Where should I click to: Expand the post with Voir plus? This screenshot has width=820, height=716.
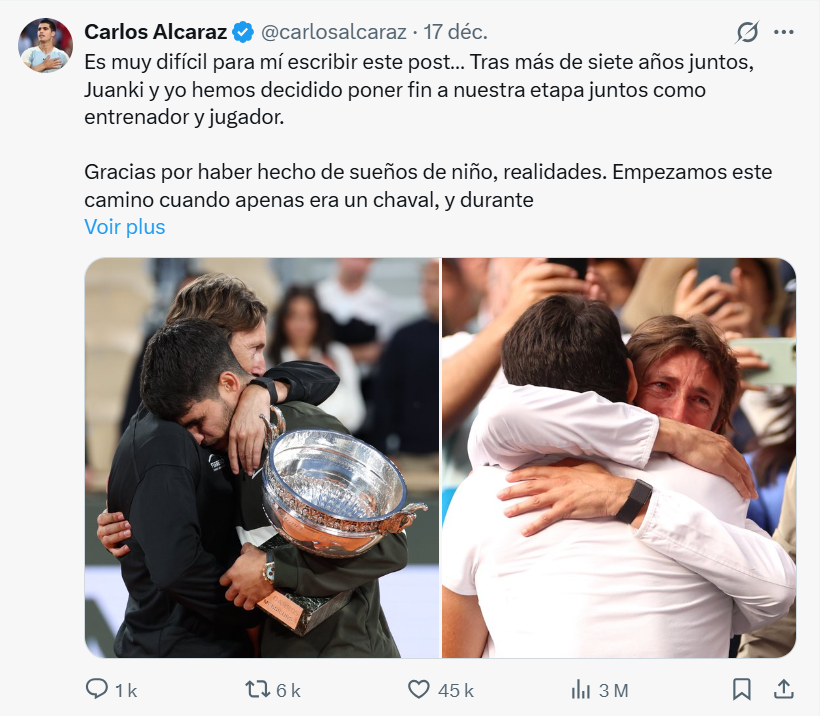(124, 227)
